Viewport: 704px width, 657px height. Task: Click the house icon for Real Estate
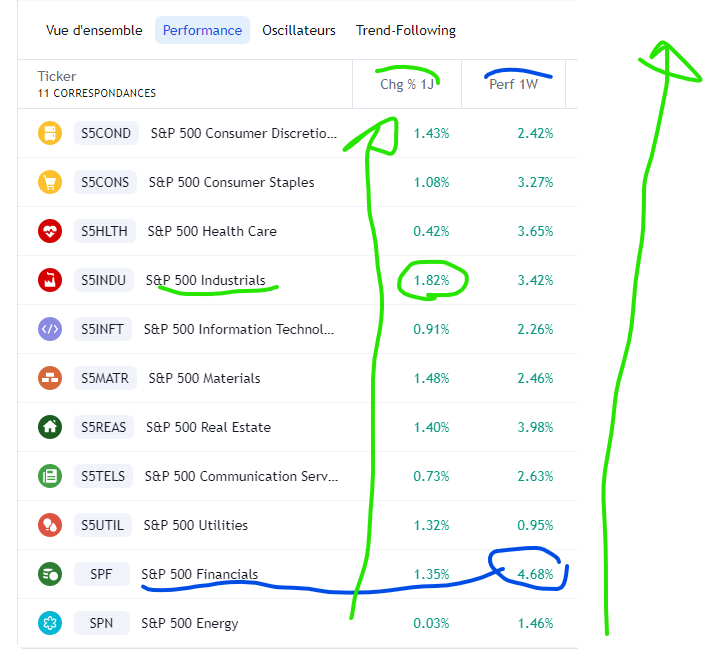(50, 427)
